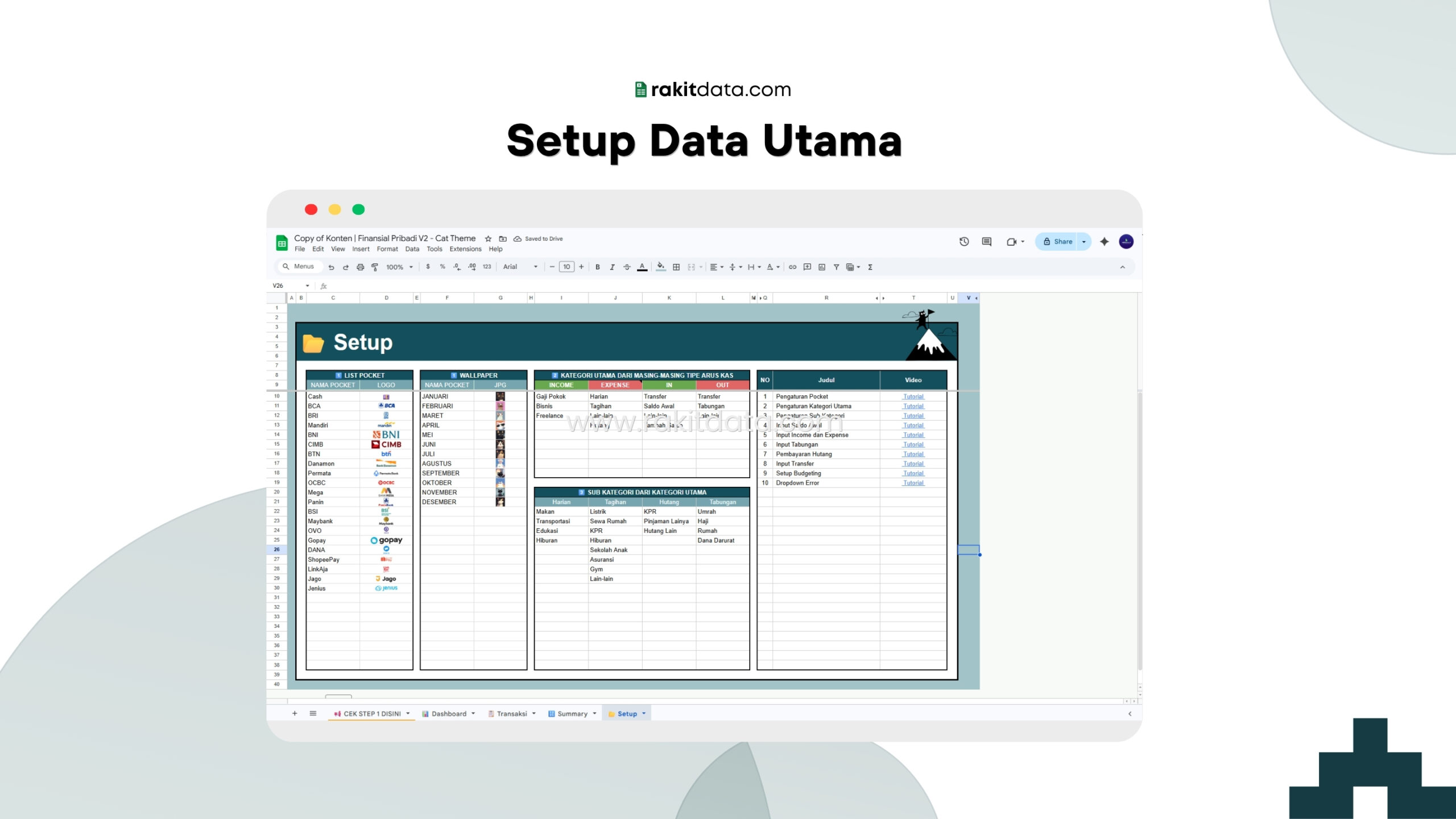Open Tutorial link for Pengaturan Pocket
The width and height of the screenshot is (1456, 819).
coord(913,396)
